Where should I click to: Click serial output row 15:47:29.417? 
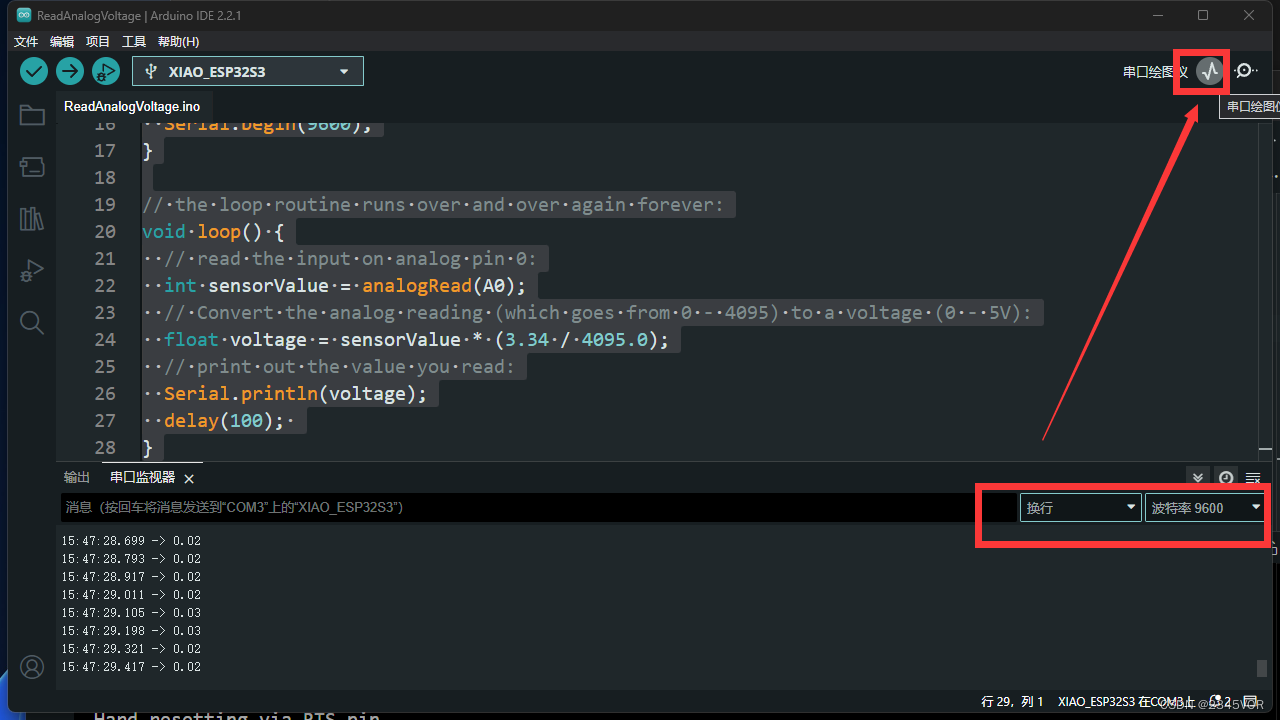[x=131, y=667]
